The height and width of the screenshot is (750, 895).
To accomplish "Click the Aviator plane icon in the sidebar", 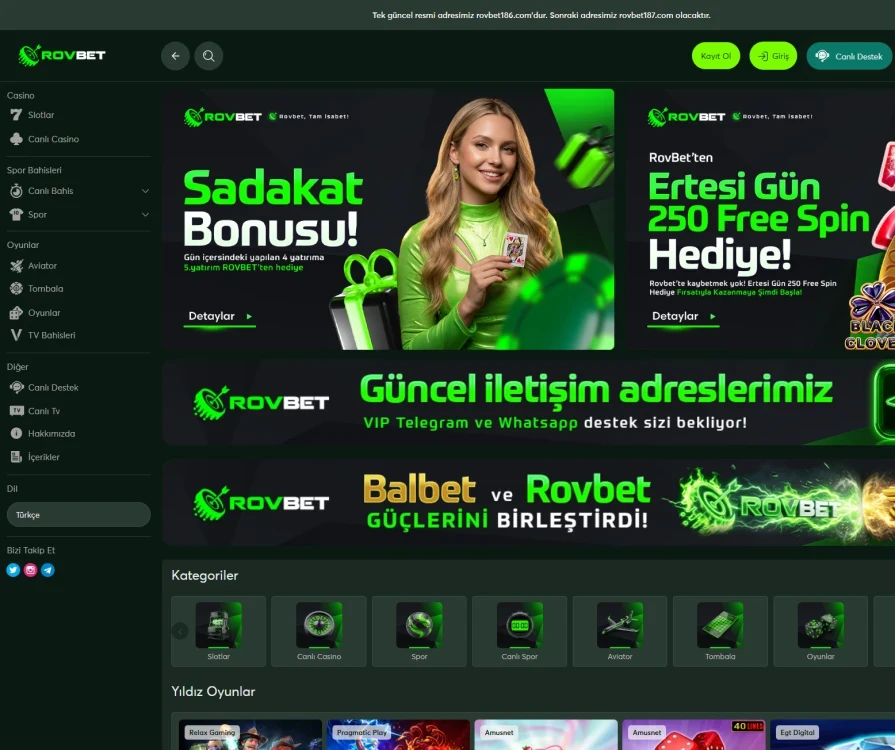I will pos(16,265).
